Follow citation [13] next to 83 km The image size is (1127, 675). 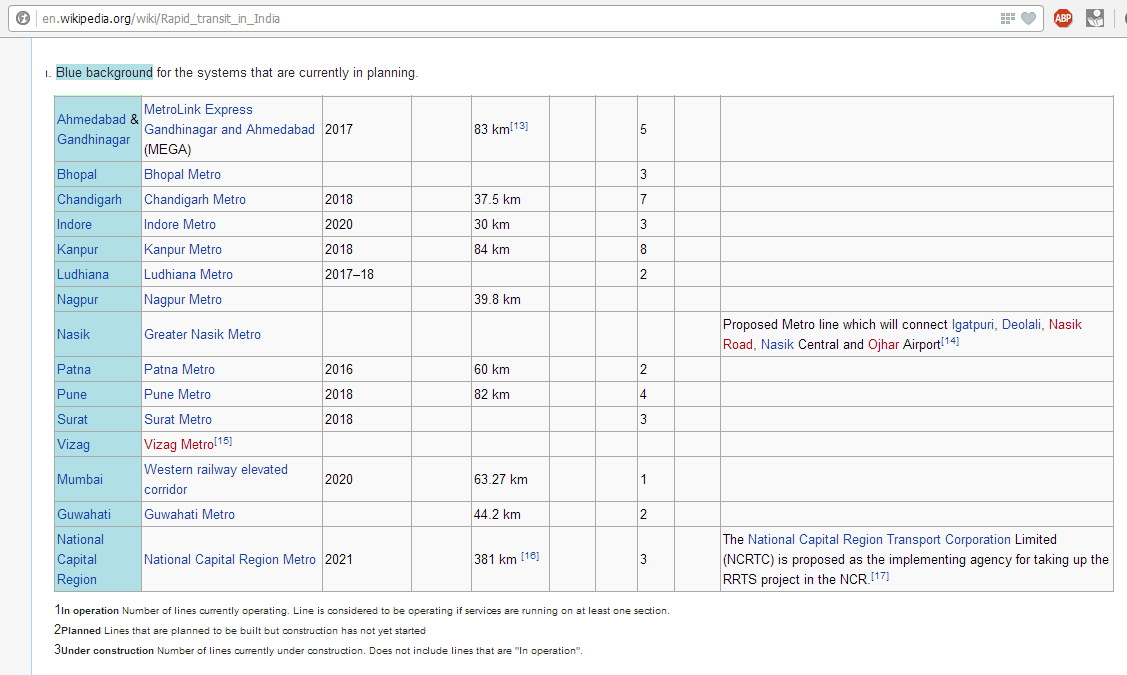pyautogui.click(x=520, y=126)
